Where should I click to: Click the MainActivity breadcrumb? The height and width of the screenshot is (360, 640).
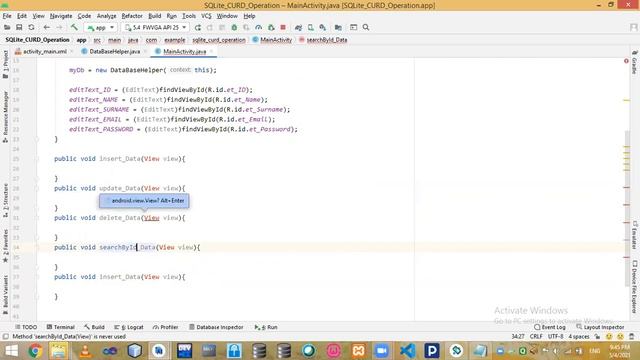[272, 40]
